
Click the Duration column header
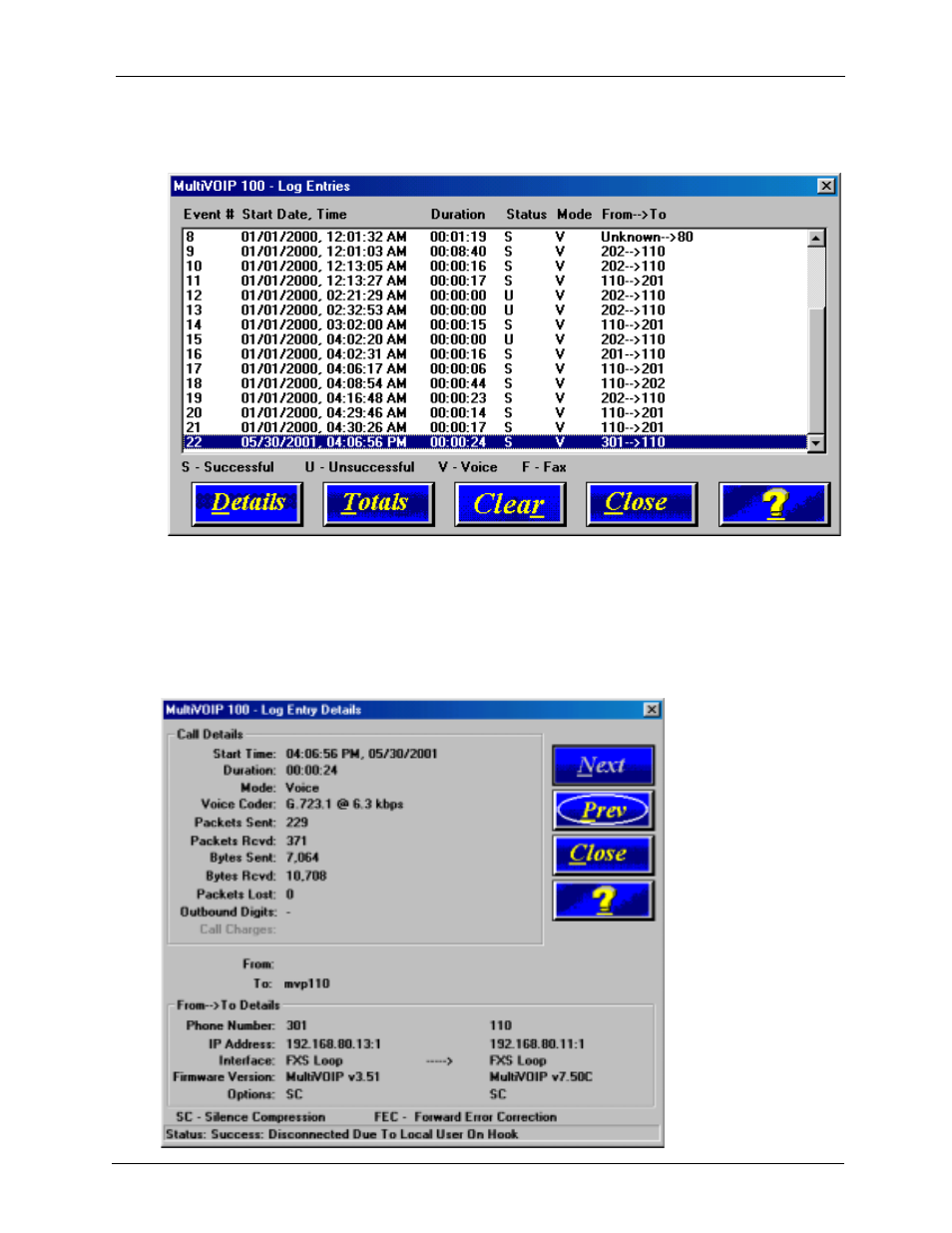pos(458,215)
